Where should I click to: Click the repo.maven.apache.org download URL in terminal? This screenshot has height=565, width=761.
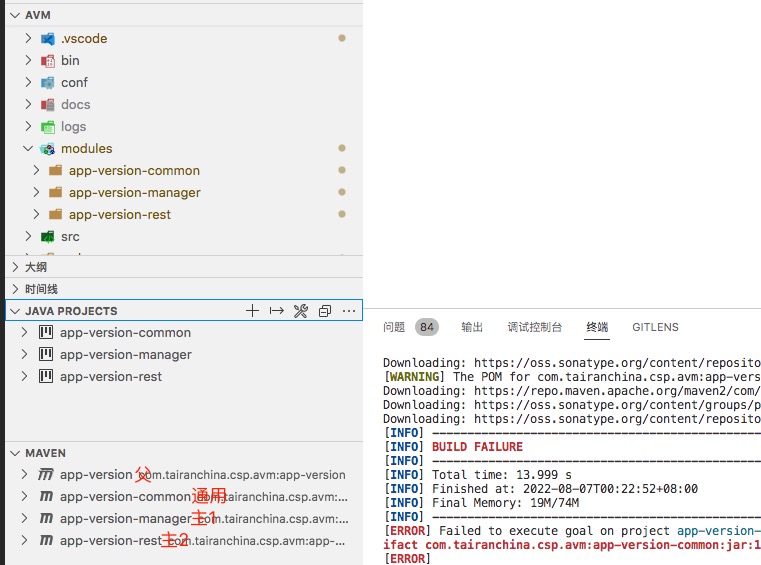[x=617, y=391]
